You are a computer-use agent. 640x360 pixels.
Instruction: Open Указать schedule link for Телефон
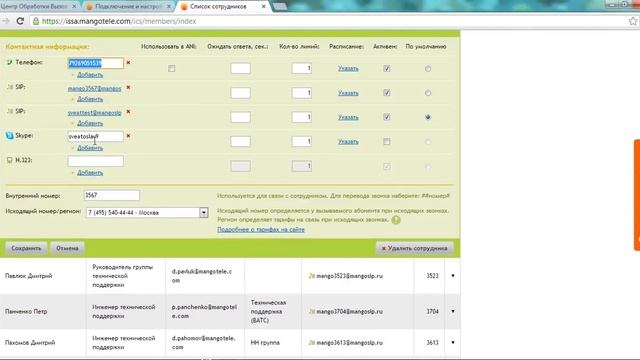tap(348, 69)
